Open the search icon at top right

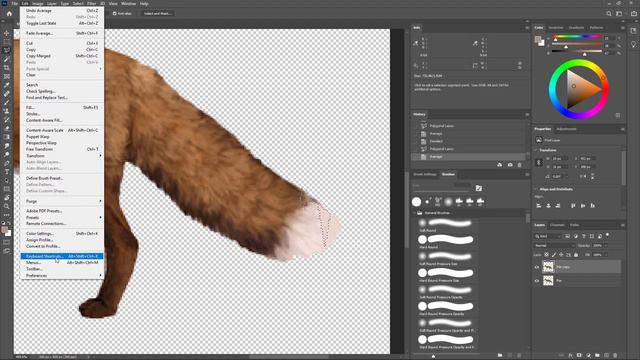click(x=609, y=13)
